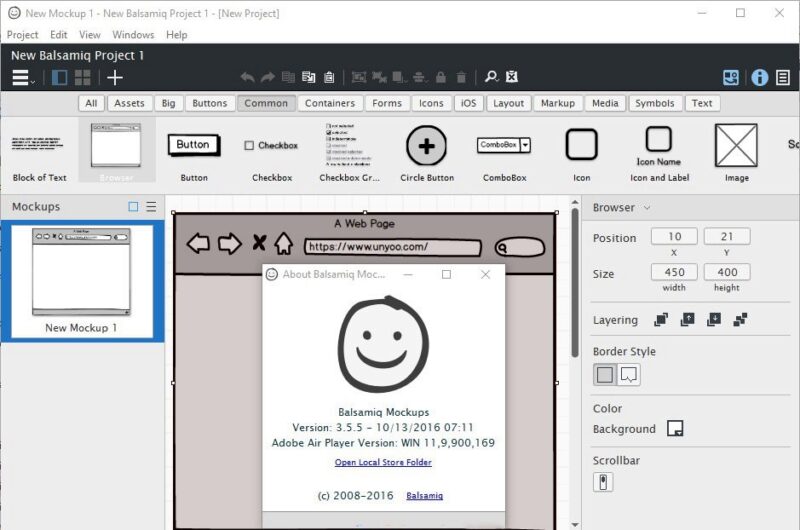
Task: Pick the Circle Button control
Action: (x=427, y=152)
